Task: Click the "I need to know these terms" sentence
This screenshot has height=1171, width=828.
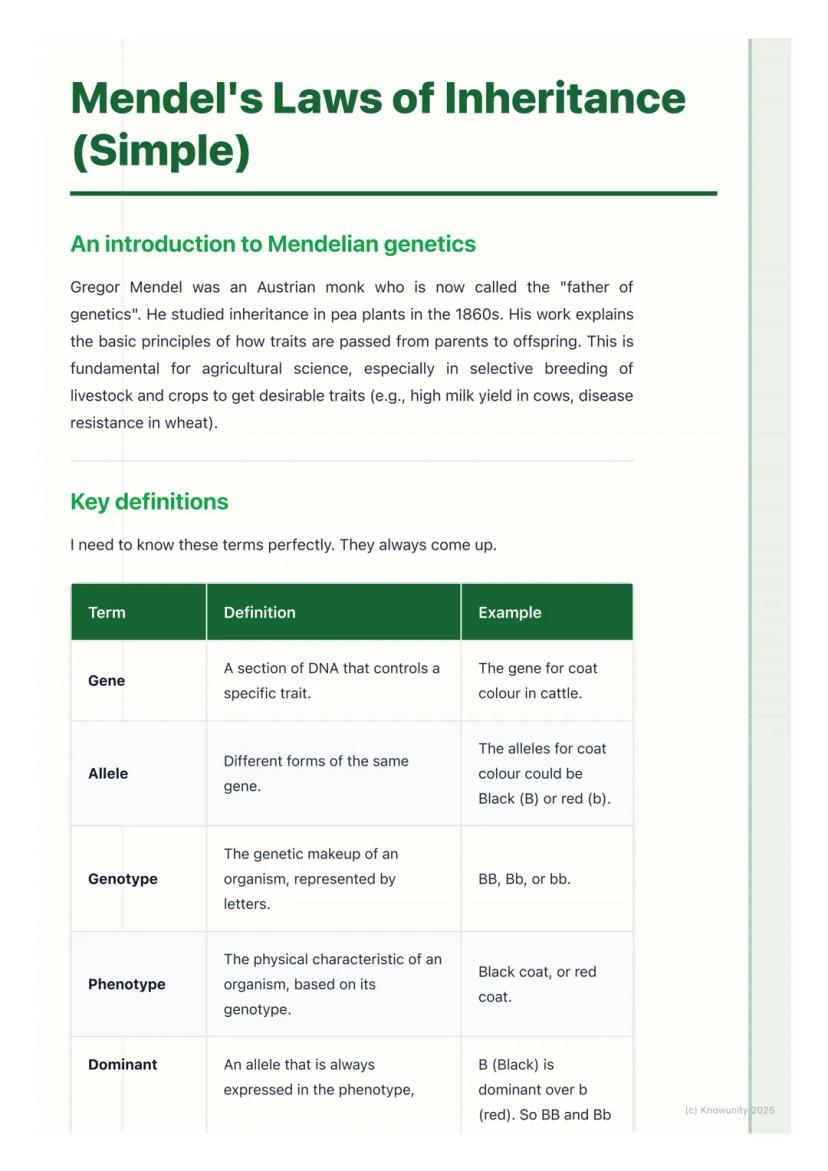Action: 283,545
